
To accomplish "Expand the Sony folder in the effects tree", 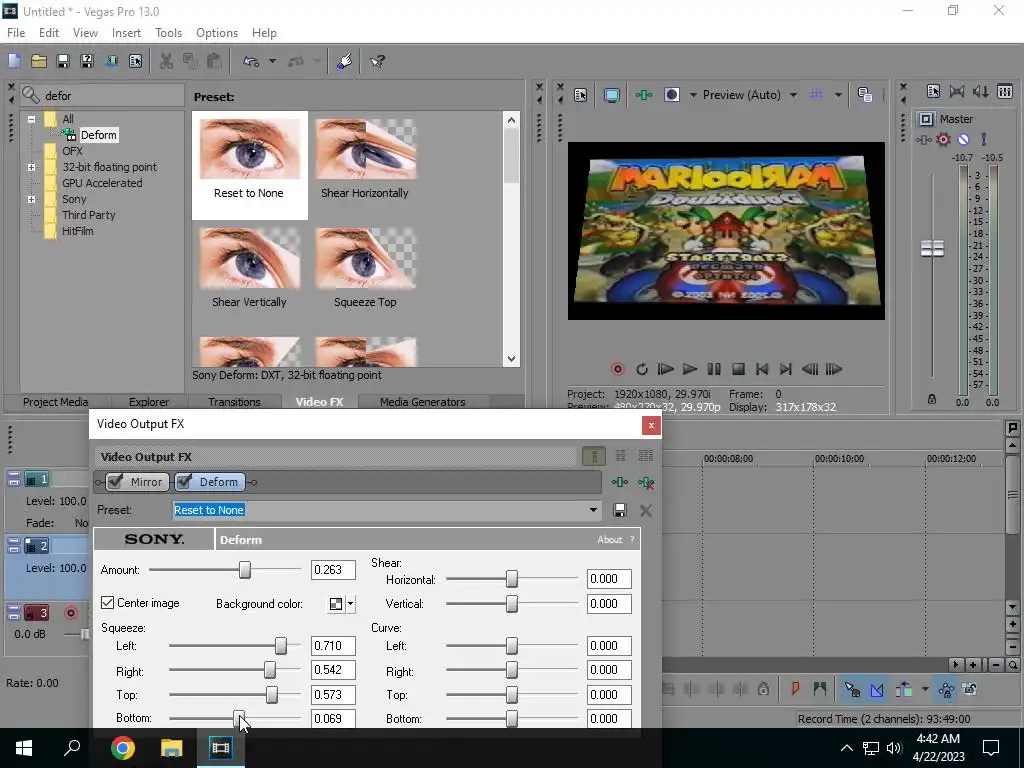I will 31,199.
